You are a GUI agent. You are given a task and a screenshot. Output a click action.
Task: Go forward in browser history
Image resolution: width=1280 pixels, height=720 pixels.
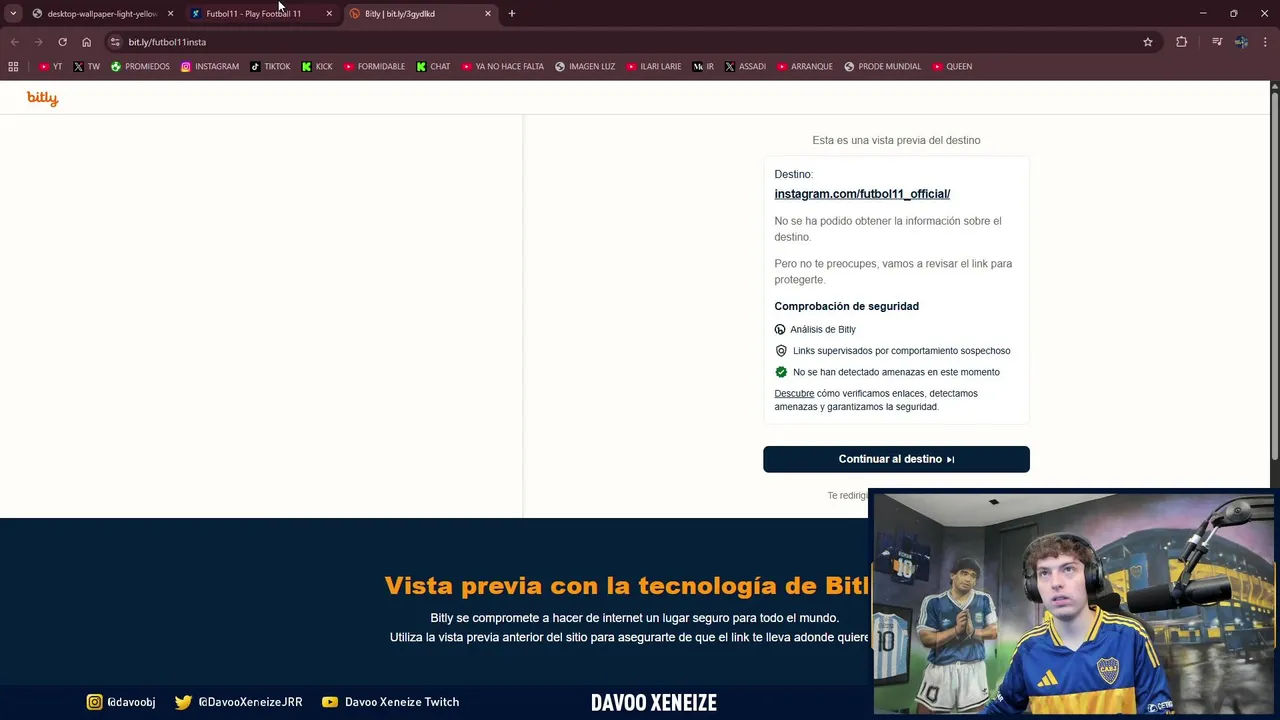tap(38, 42)
